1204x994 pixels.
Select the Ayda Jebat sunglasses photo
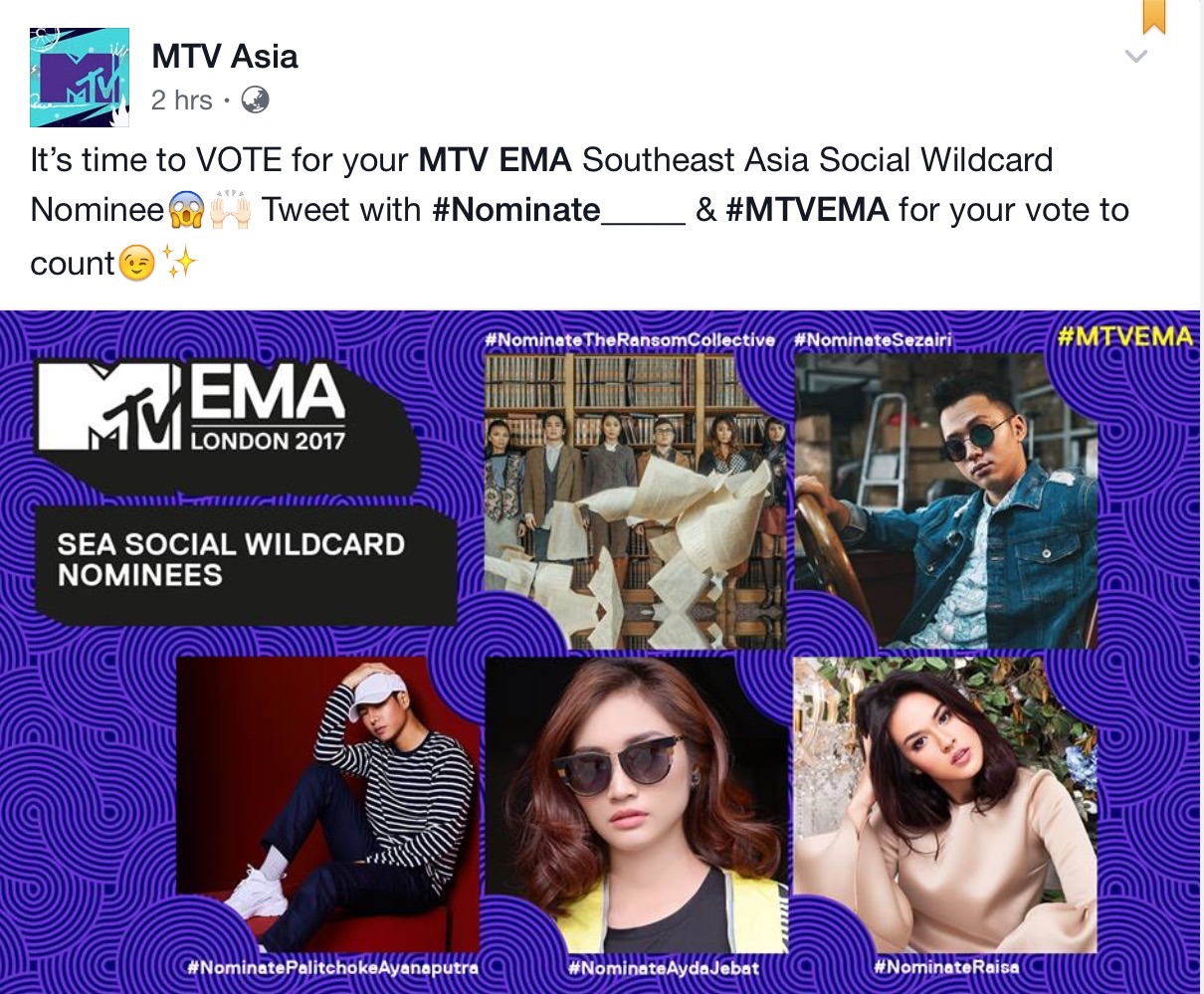(x=636, y=802)
